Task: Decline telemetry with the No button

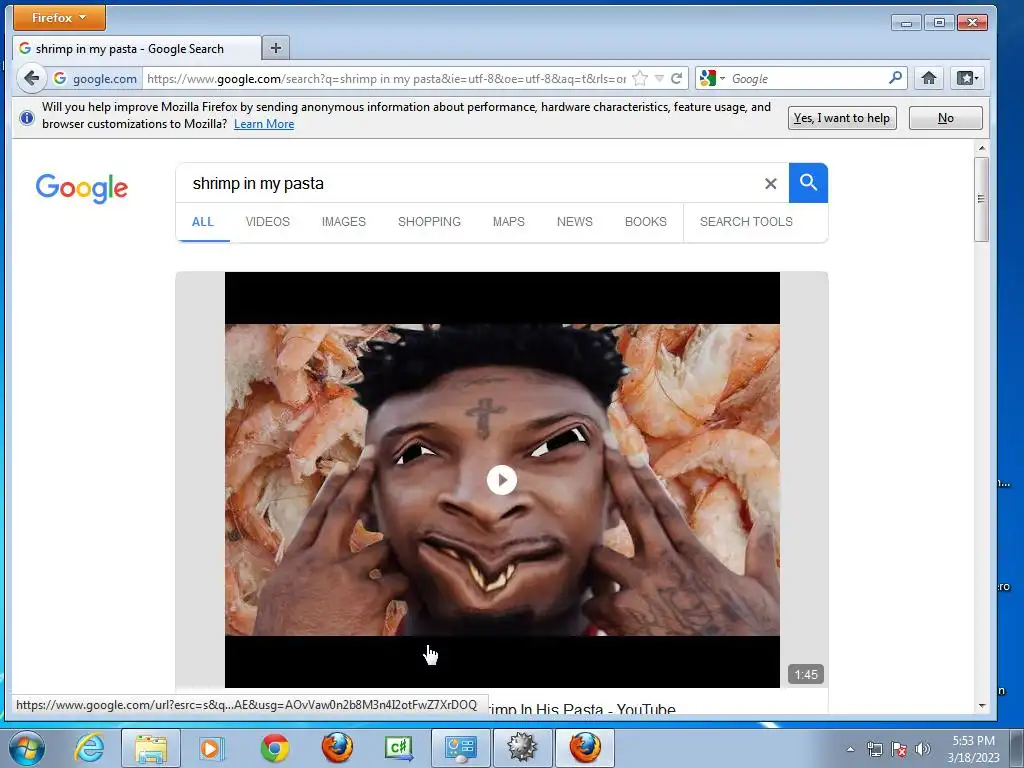Action: click(x=946, y=118)
